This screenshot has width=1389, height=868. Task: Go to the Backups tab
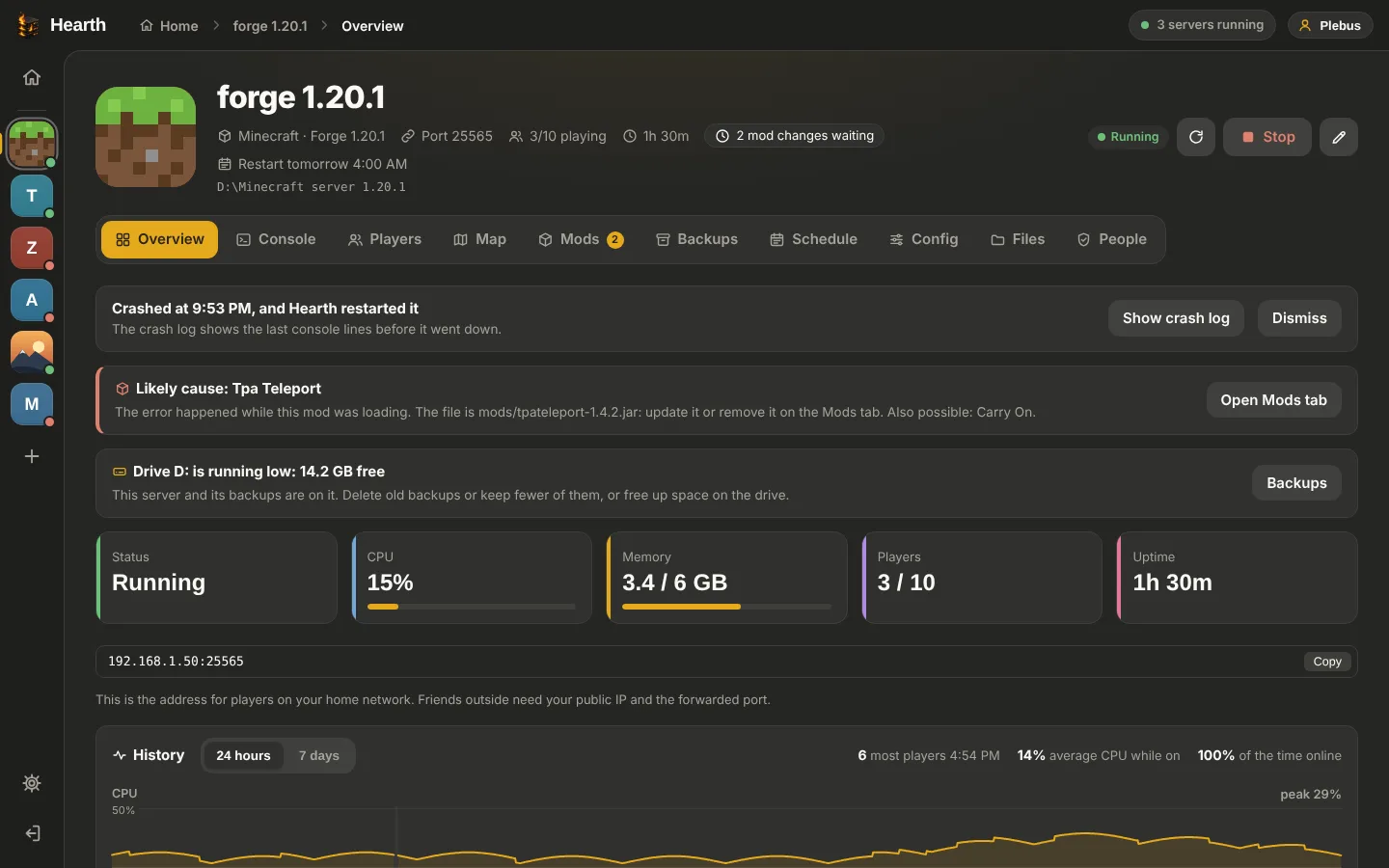[696, 239]
